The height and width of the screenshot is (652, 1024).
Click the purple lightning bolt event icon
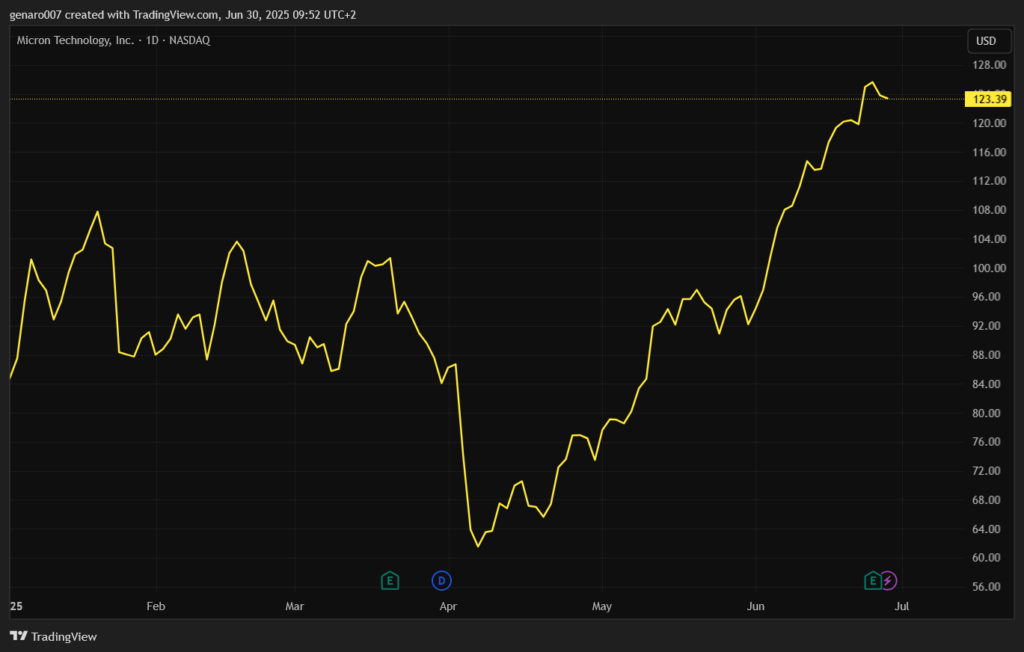(888, 580)
